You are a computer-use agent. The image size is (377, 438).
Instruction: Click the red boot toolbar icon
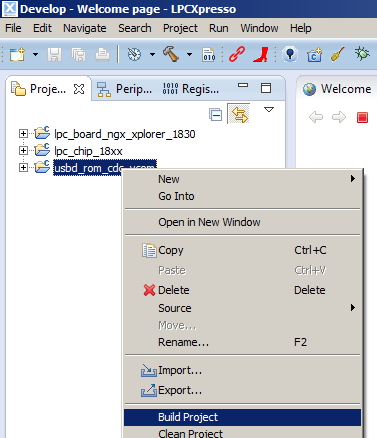click(x=261, y=54)
